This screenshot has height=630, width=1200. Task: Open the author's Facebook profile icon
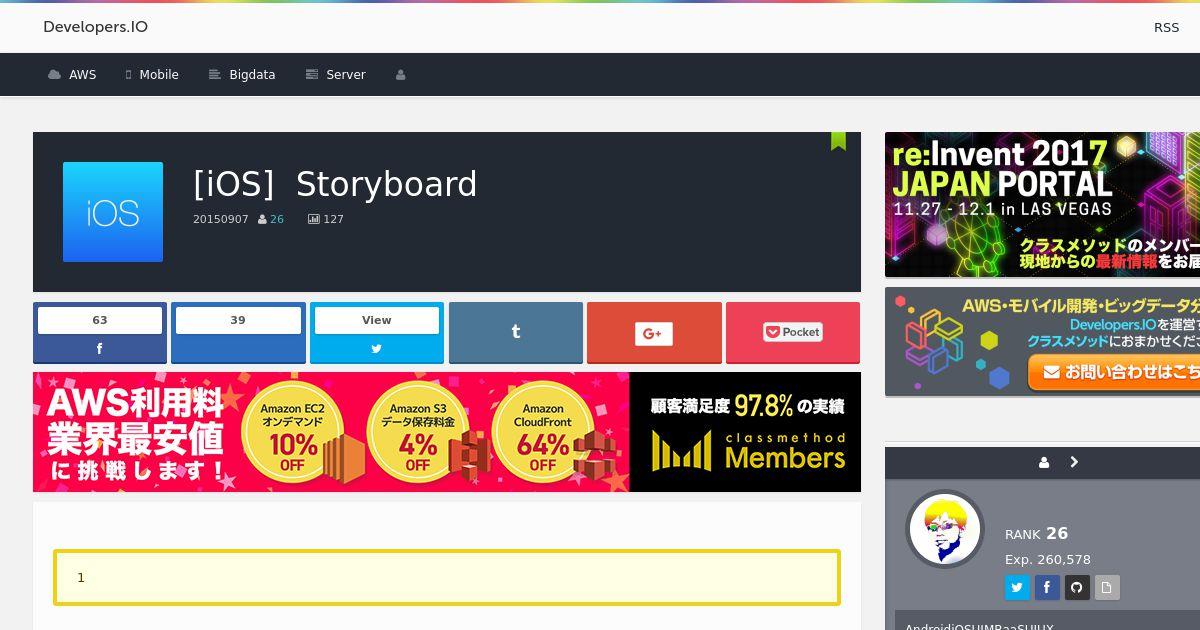tap(1047, 587)
